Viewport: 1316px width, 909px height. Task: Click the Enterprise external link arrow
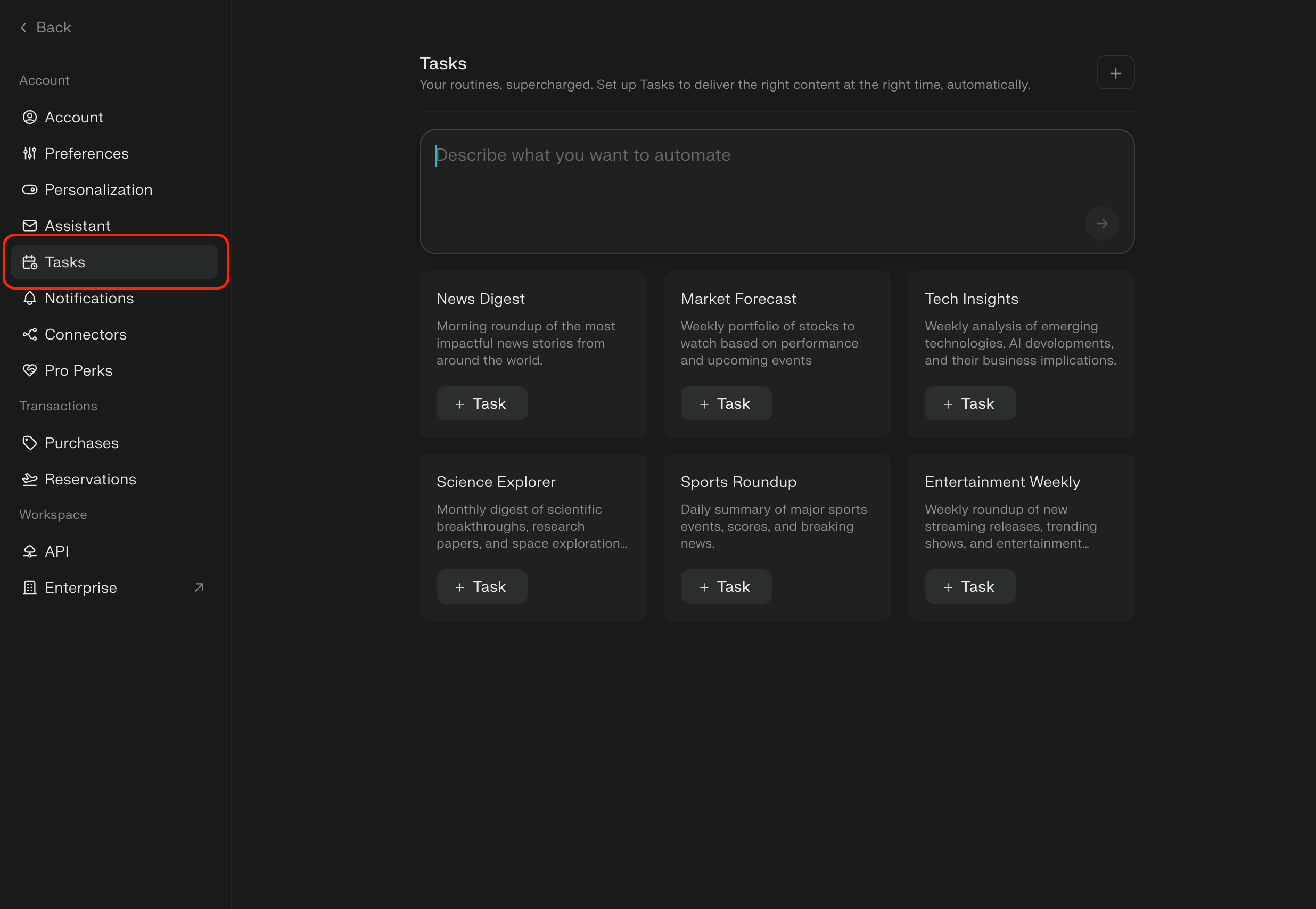coord(199,587)
